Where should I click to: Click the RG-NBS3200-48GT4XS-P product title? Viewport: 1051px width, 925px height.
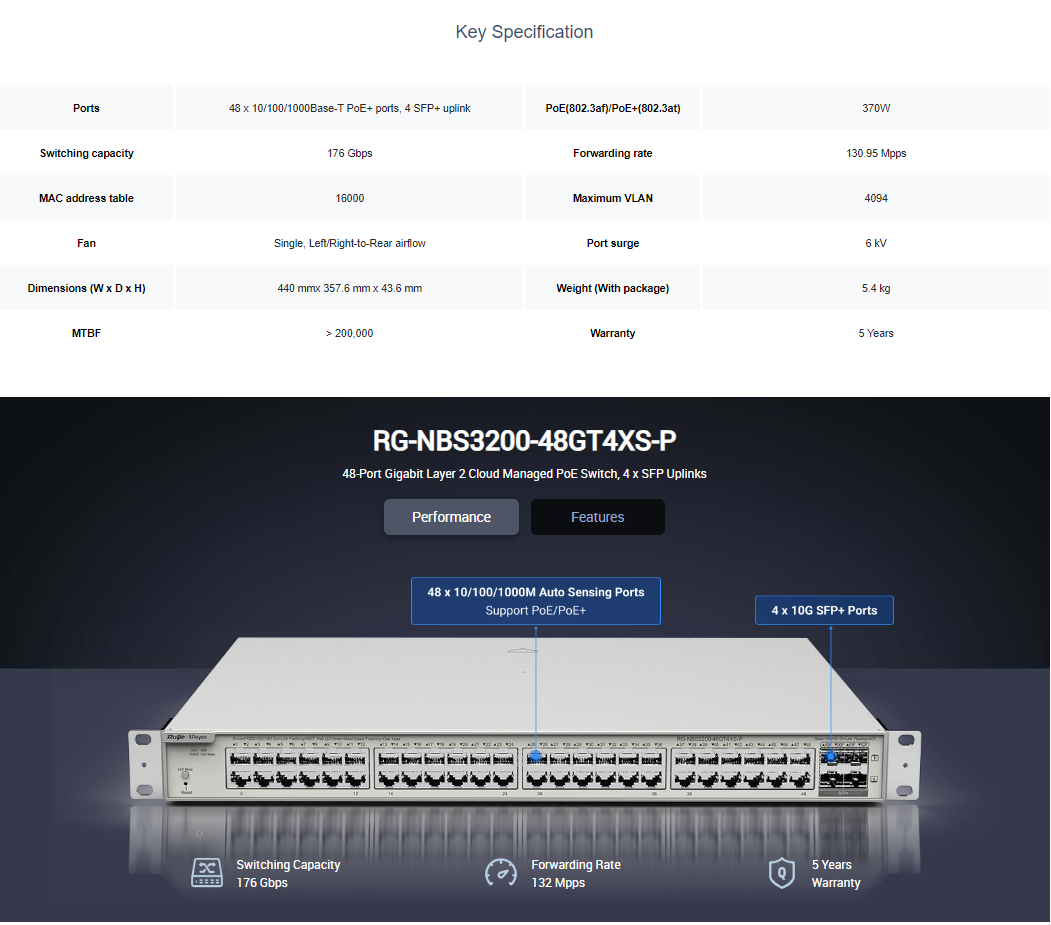point(524,441)
